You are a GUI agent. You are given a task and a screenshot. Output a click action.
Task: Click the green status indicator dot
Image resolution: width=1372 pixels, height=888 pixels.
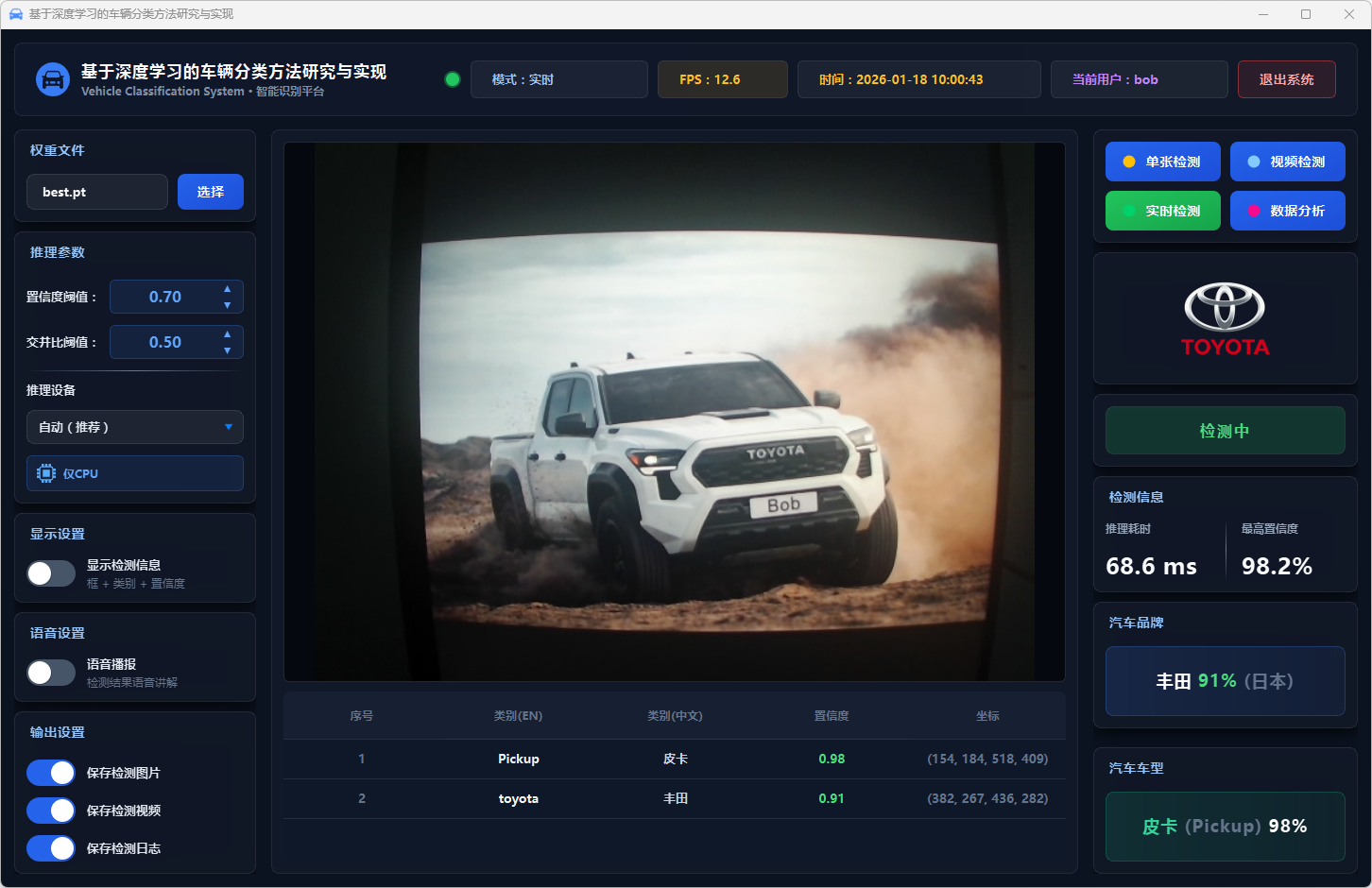453,79
